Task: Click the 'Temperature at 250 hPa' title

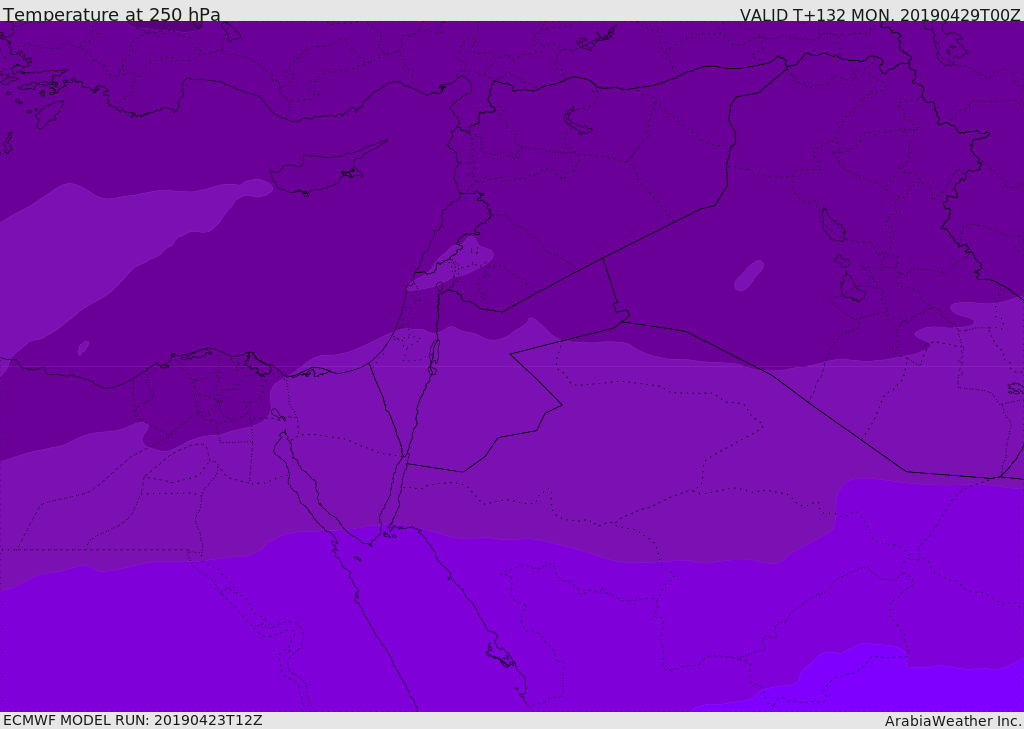Action: (112, 14)
